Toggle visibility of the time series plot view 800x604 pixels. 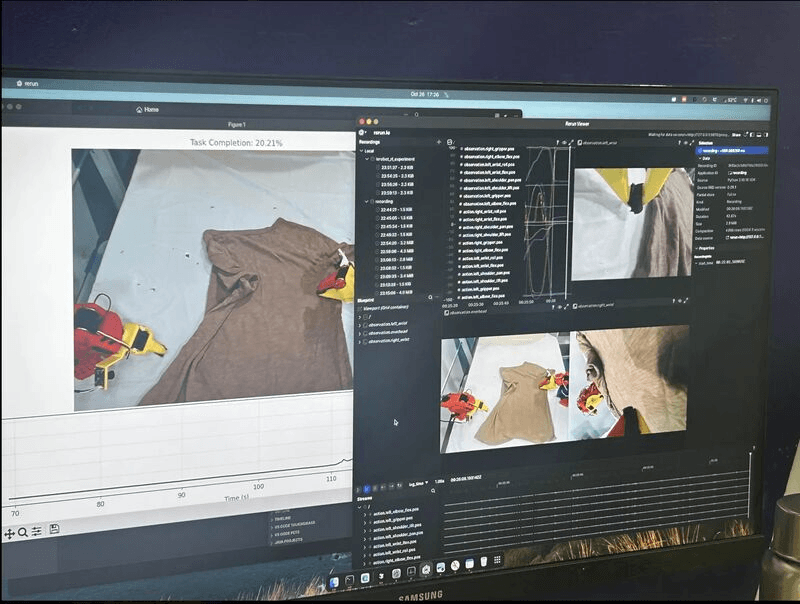click(x=562, y=143)
